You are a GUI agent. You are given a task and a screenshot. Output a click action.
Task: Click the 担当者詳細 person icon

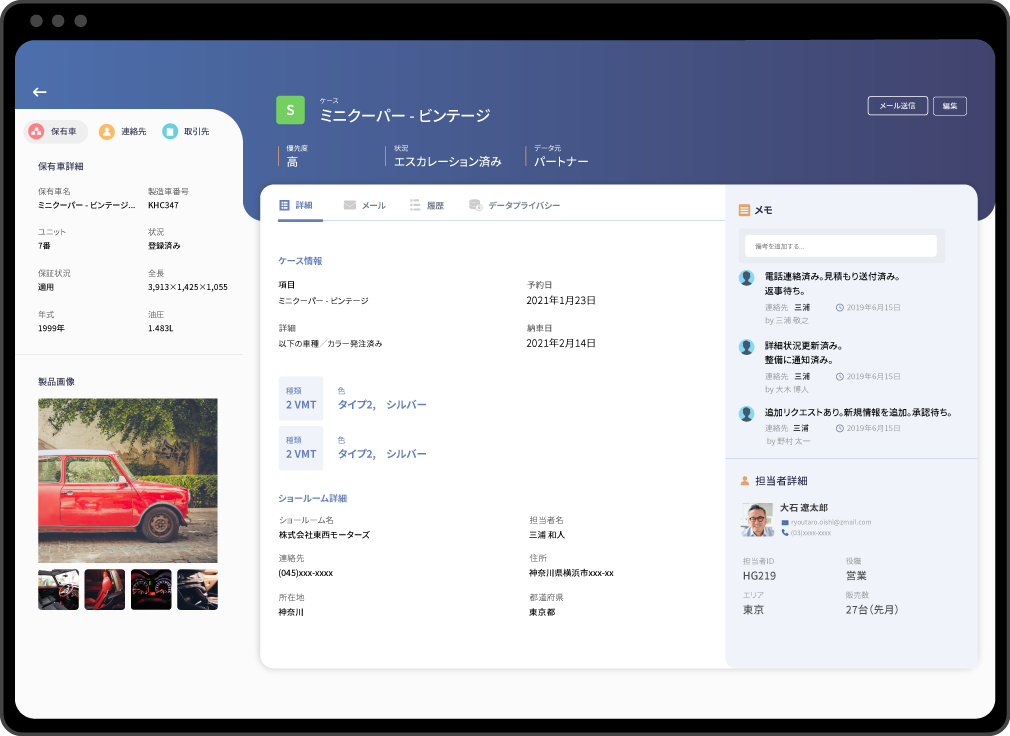[x=745, y=480]
